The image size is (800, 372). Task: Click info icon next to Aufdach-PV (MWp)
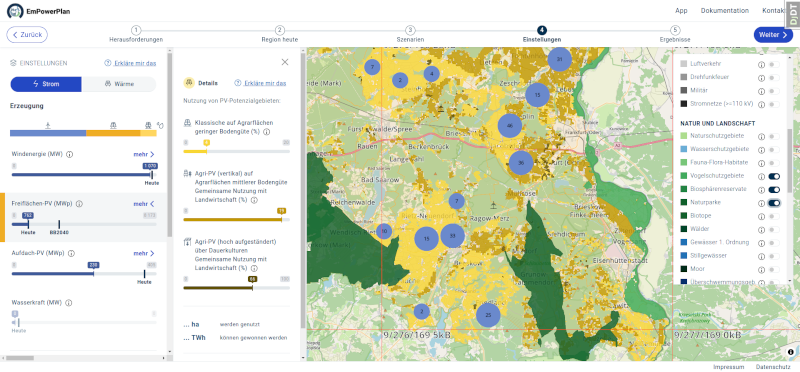(x=70, y=253)
